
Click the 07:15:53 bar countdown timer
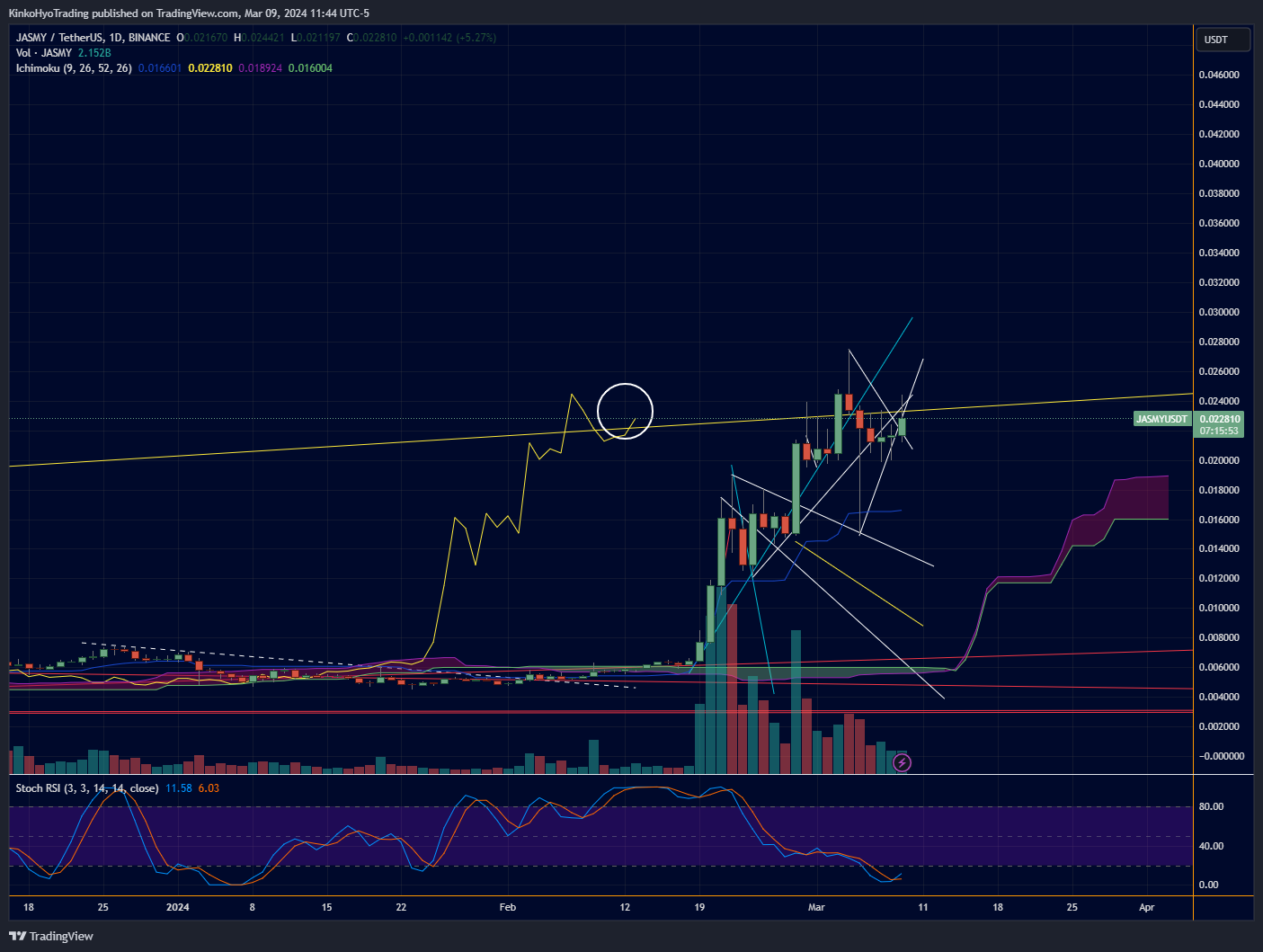[x=1219, y=431]
